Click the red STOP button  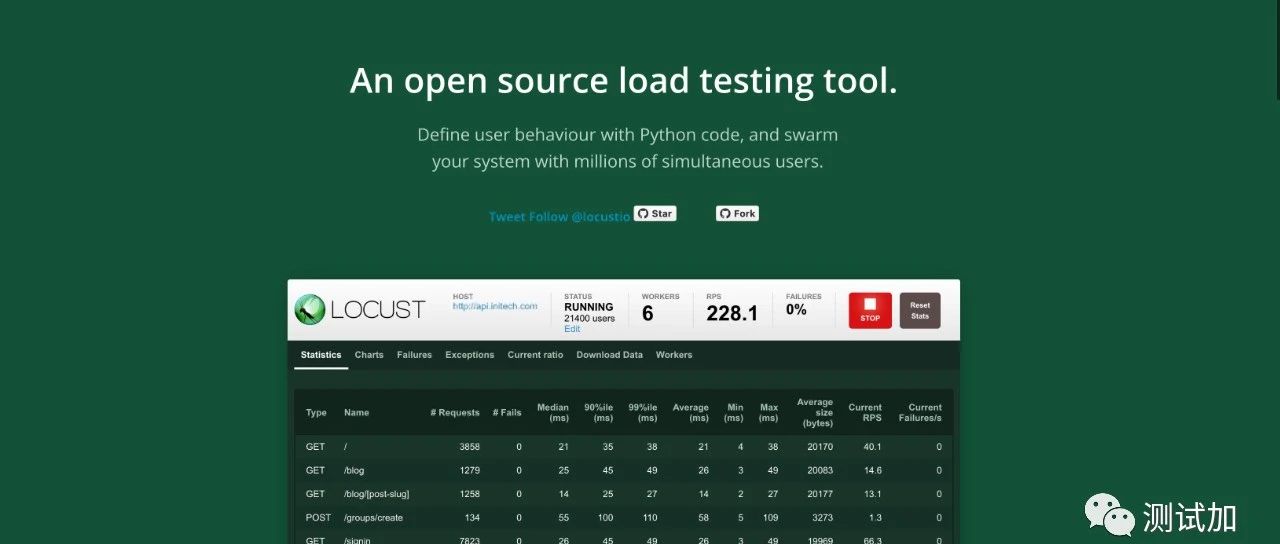(870, 310)
